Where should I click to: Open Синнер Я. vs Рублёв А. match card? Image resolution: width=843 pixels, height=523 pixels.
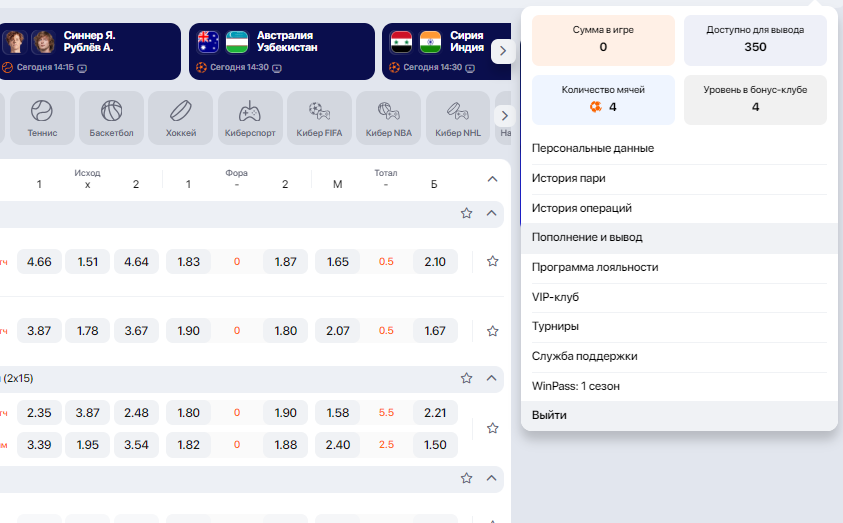click(x=89, y=51)
